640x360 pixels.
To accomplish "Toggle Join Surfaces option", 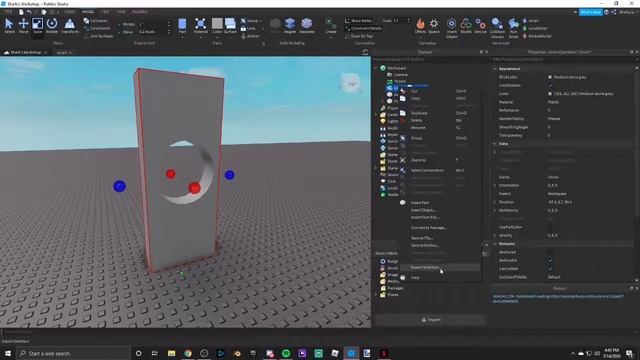I will point(98,36).
